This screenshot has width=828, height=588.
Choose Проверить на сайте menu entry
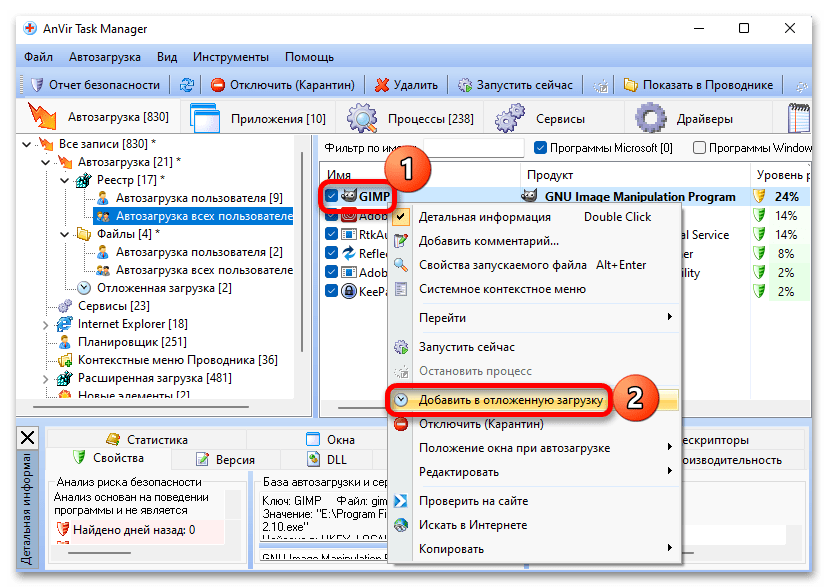click(x=533, y=501)
